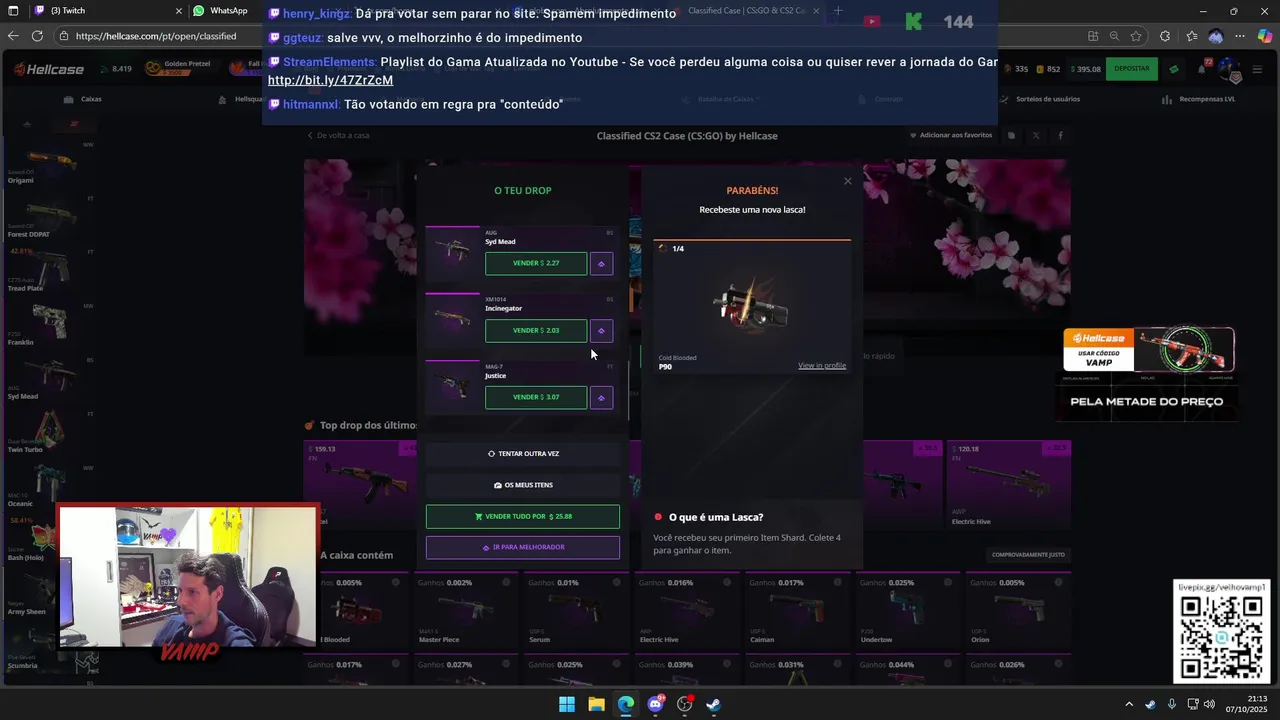Viewport: 1280px width, 720px height.
Task: Open Discord from taskbar
Action: (655, 704)
